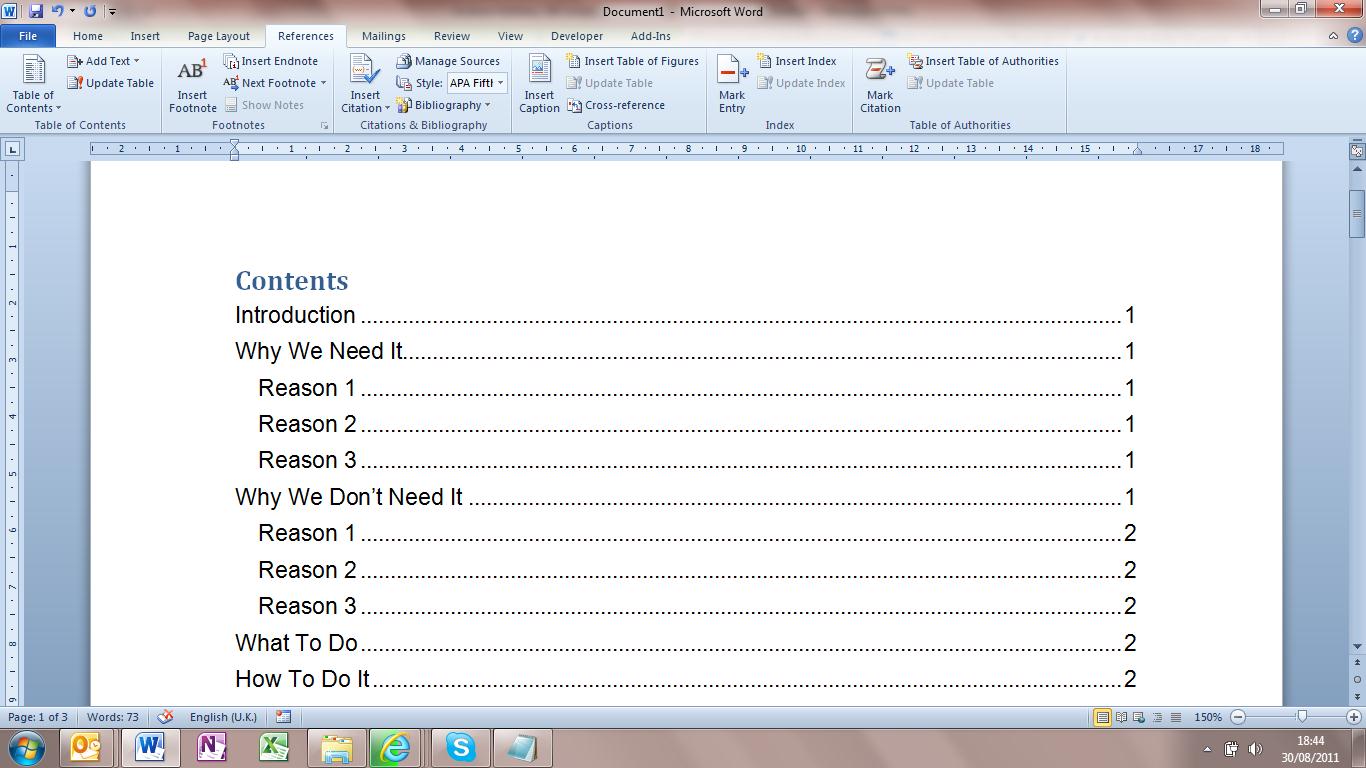Screen dimensions: 1366x768
Task: Expand the Next Footnote dropdown arrow
Action: [323, 83]
